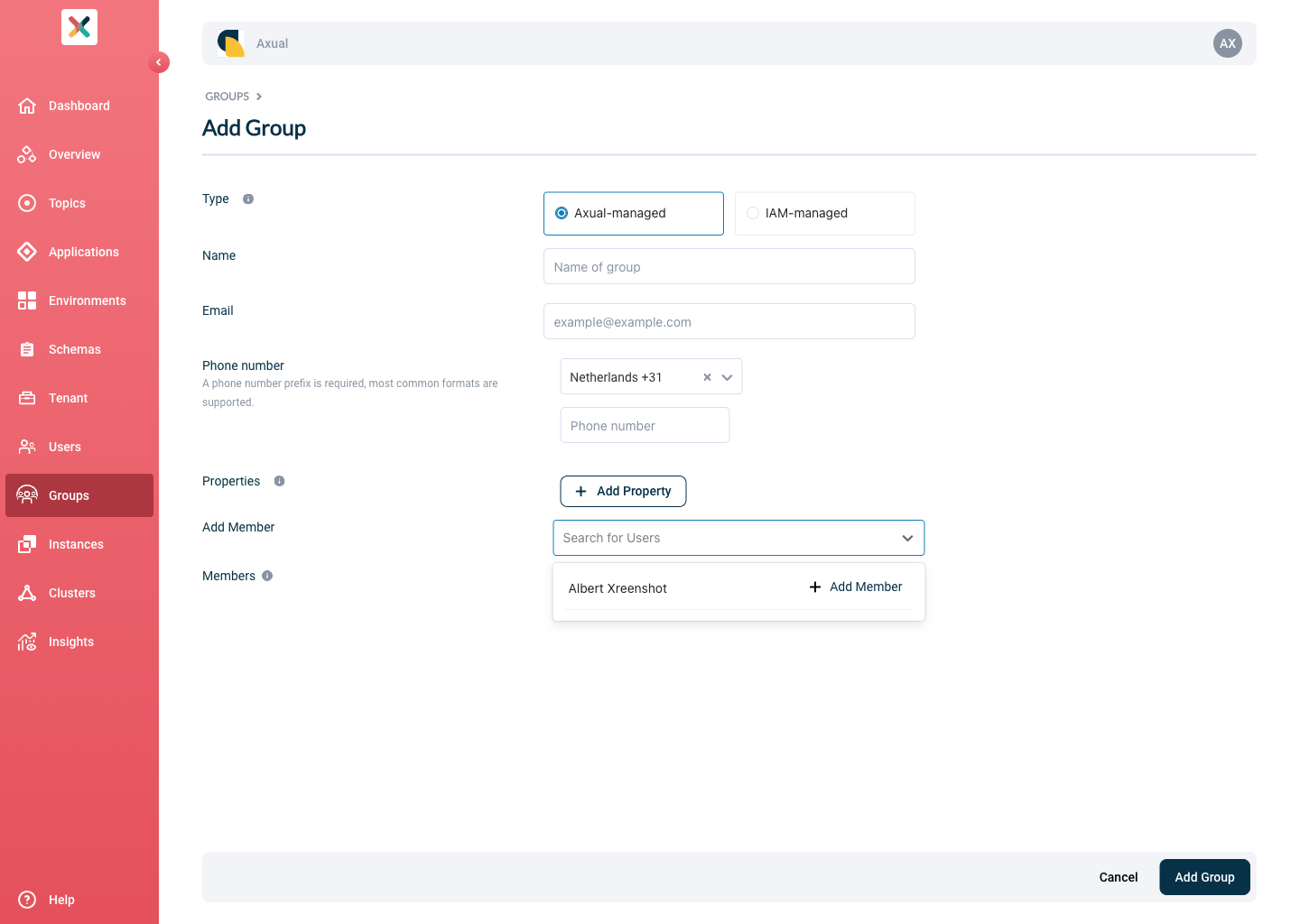Click the Add Group submit button
Image resolution: width=1300 pixels, height=924 pixels.
point(1204,877)
